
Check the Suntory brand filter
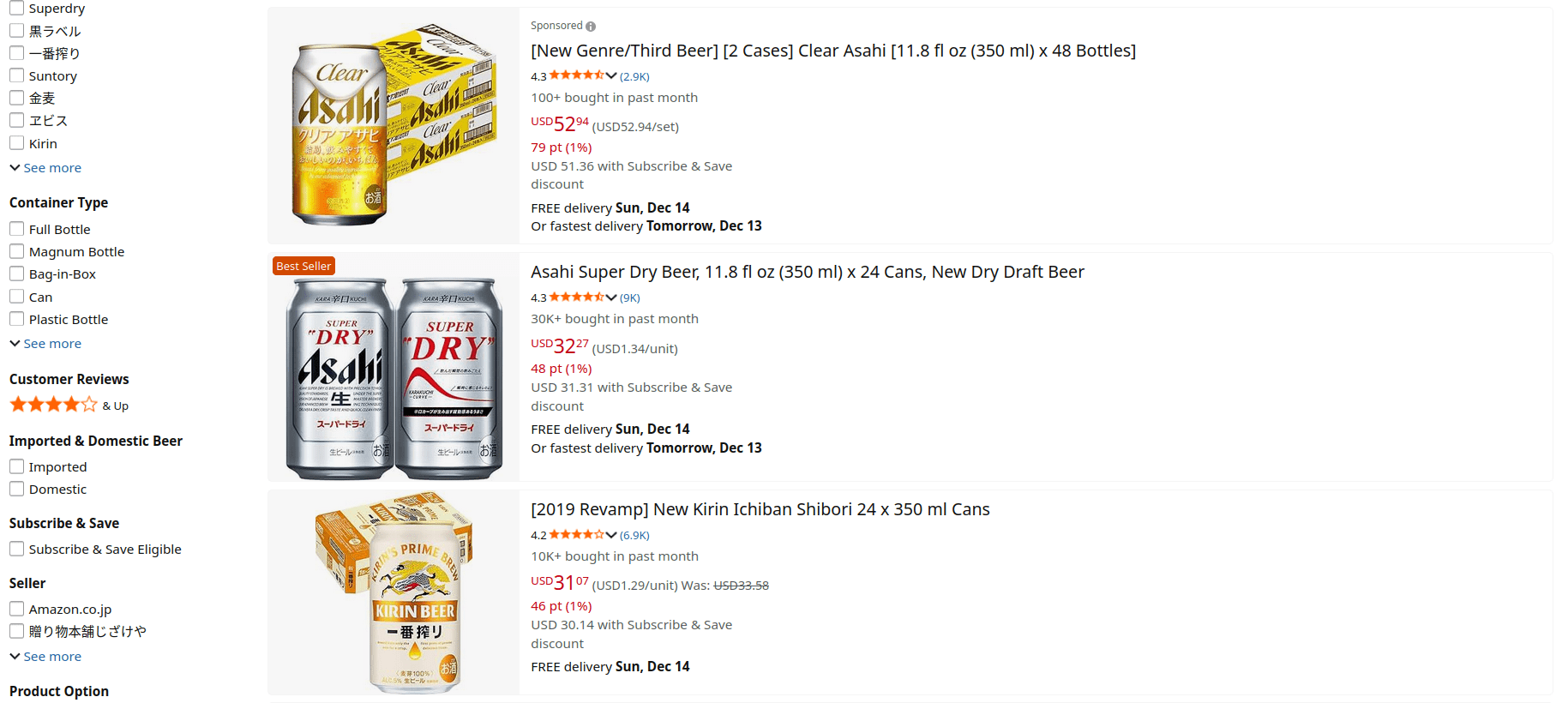[17, 75]
